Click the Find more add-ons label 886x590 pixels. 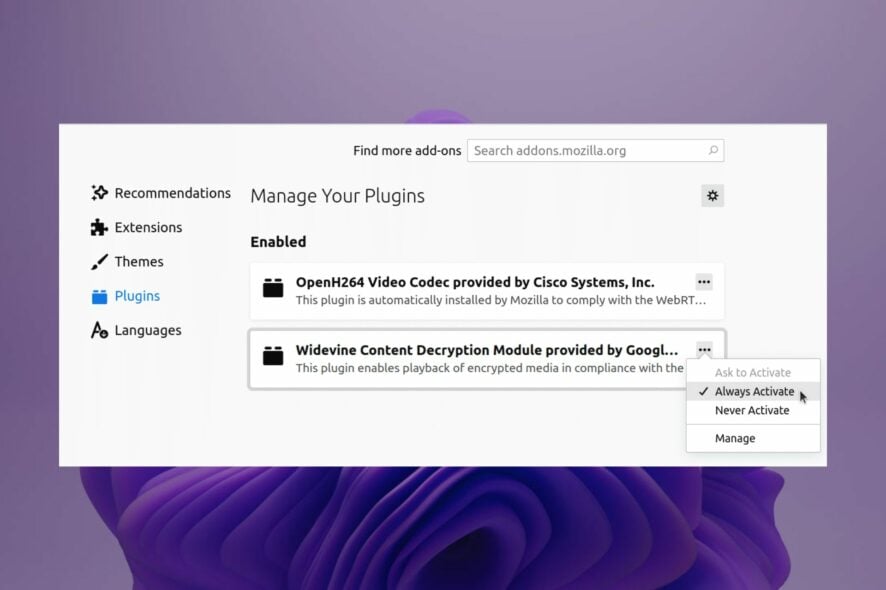pos(407,150)
